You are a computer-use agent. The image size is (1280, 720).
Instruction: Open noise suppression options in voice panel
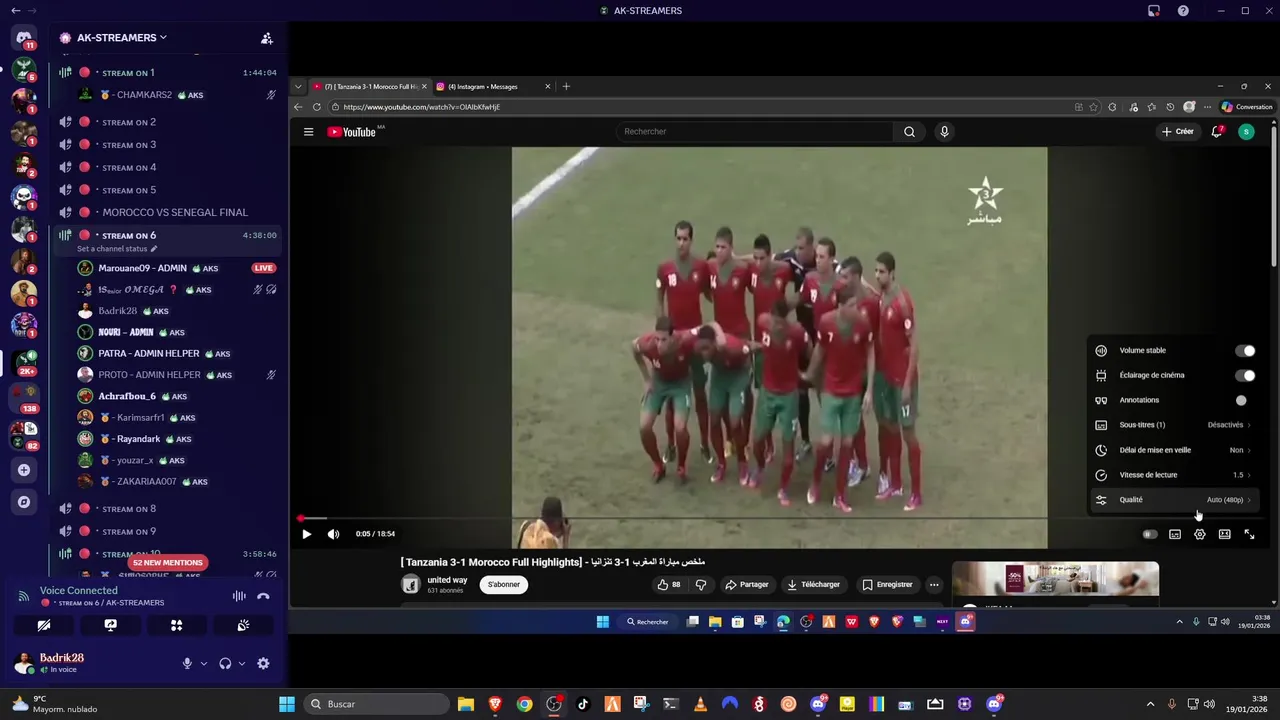point(239,596)
